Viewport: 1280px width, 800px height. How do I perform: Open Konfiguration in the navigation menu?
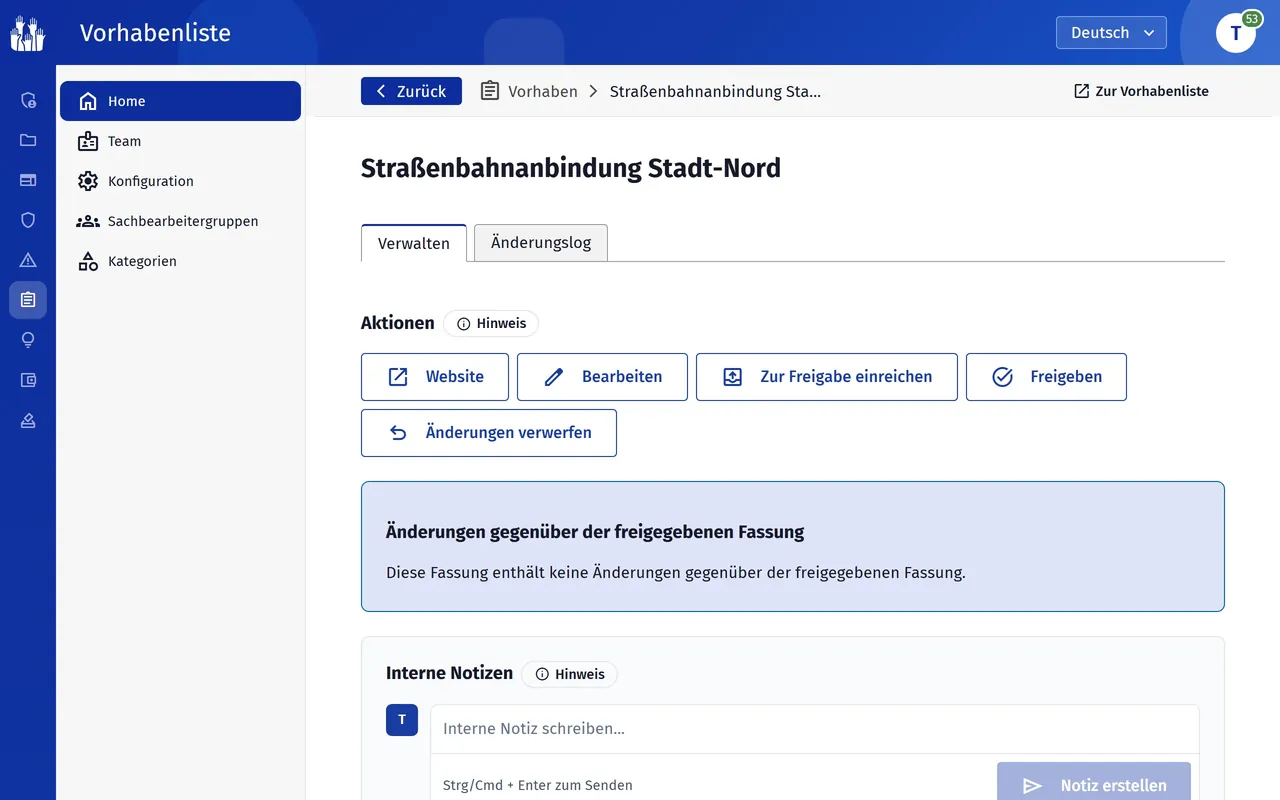point(180,181)
